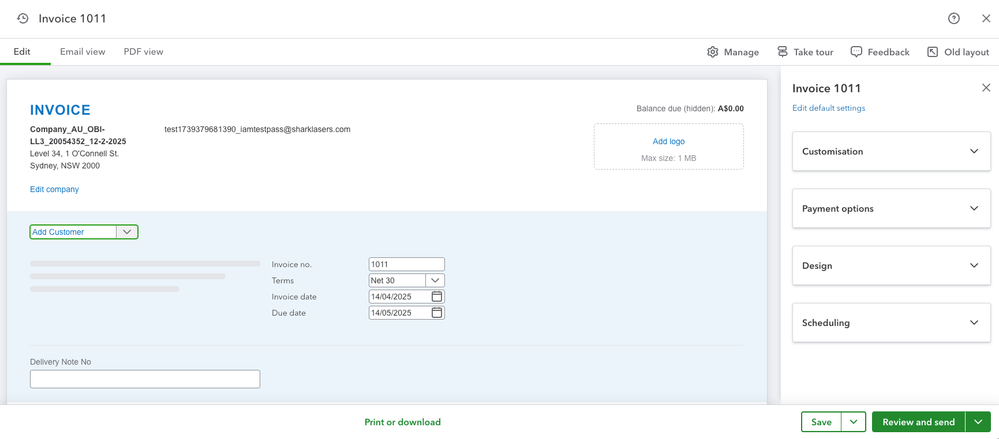Image resolution: width=999 pixels, height=439 pixels.
Task: Switch to the Email view tab
Action: 83,52
